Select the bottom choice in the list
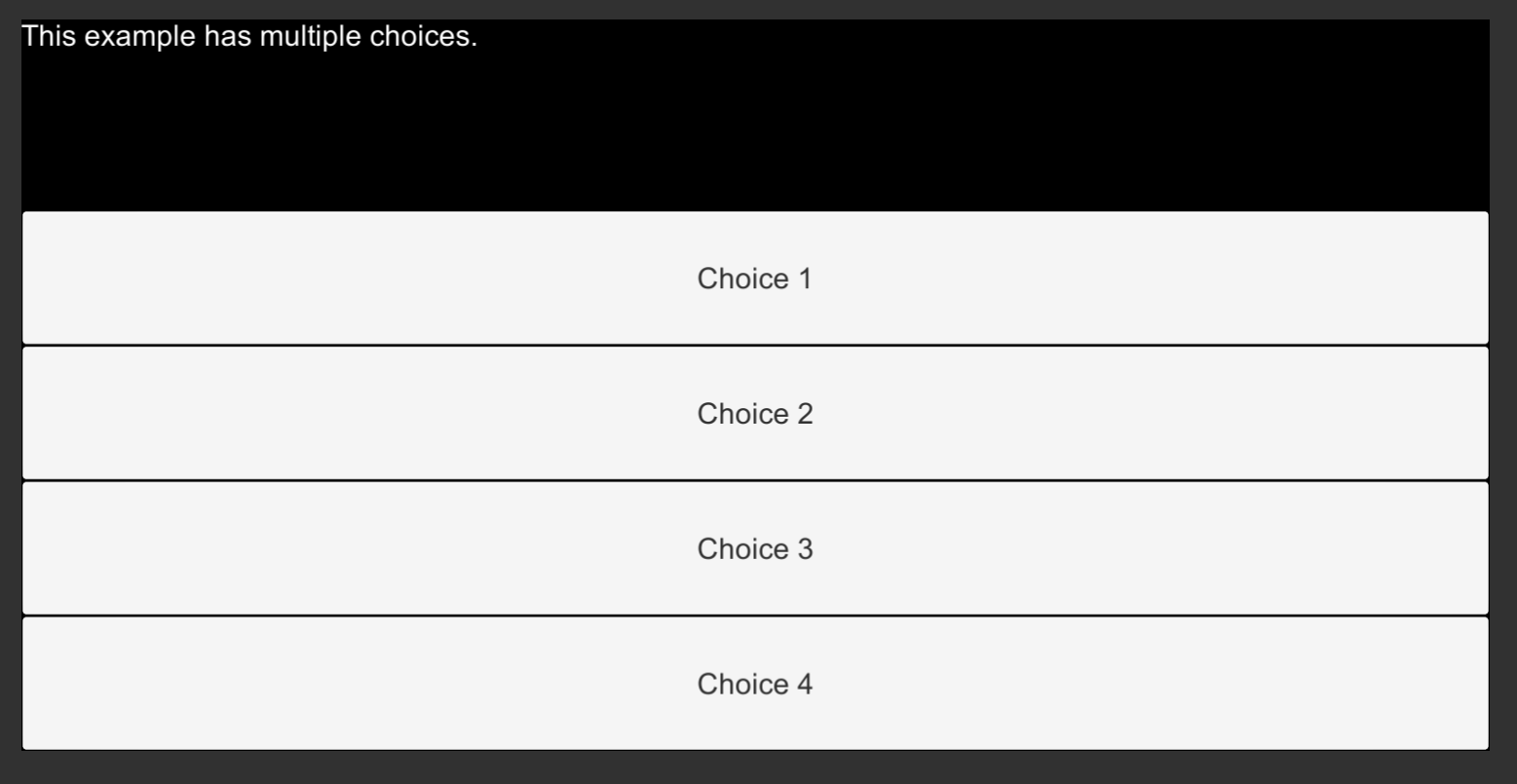The width and height of the screenshot is (1517, 784). [x=754, y=684]
